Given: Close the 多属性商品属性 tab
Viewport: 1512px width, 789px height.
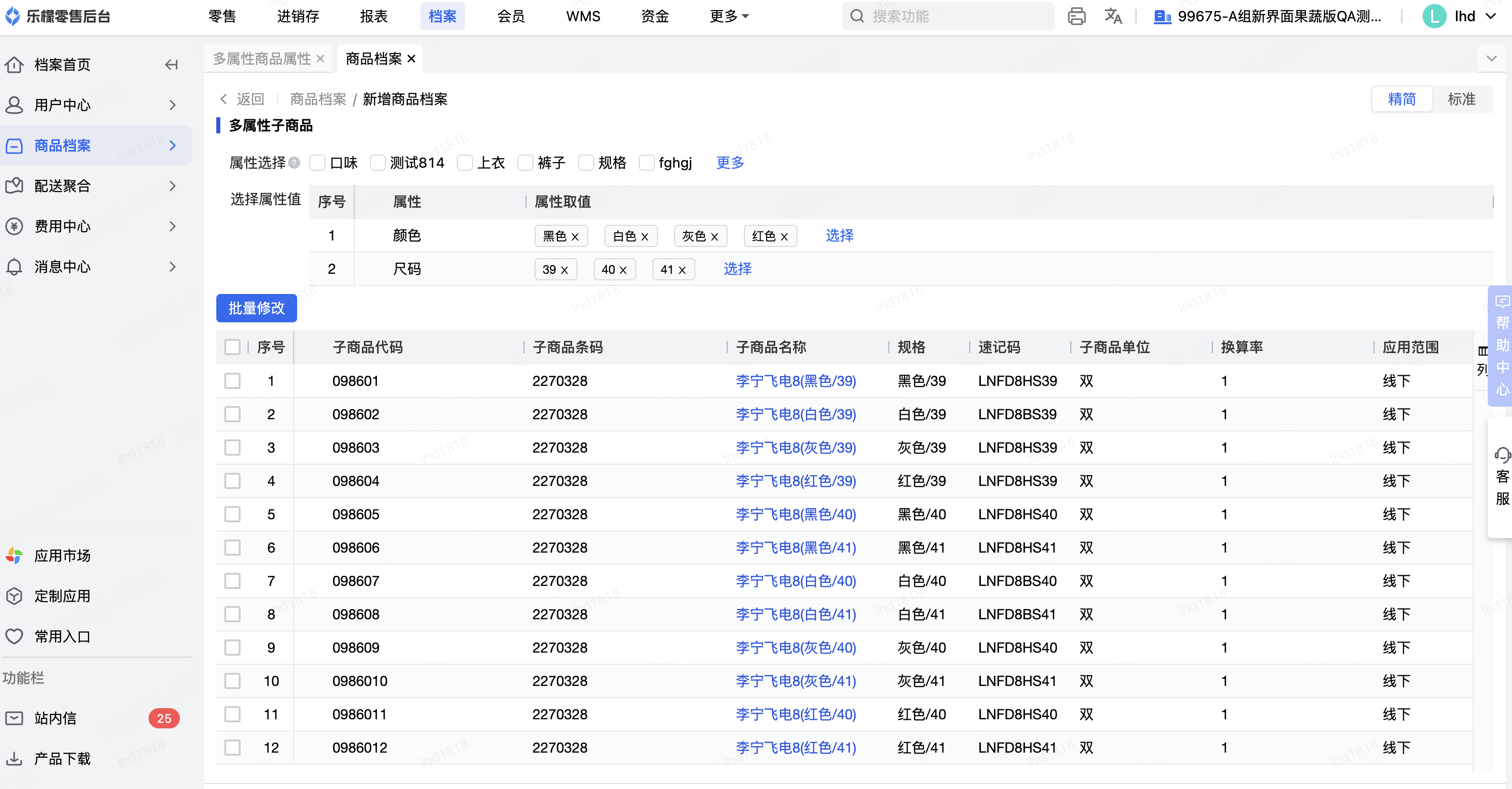Looking at the screenshot, I should coord(320,59).
